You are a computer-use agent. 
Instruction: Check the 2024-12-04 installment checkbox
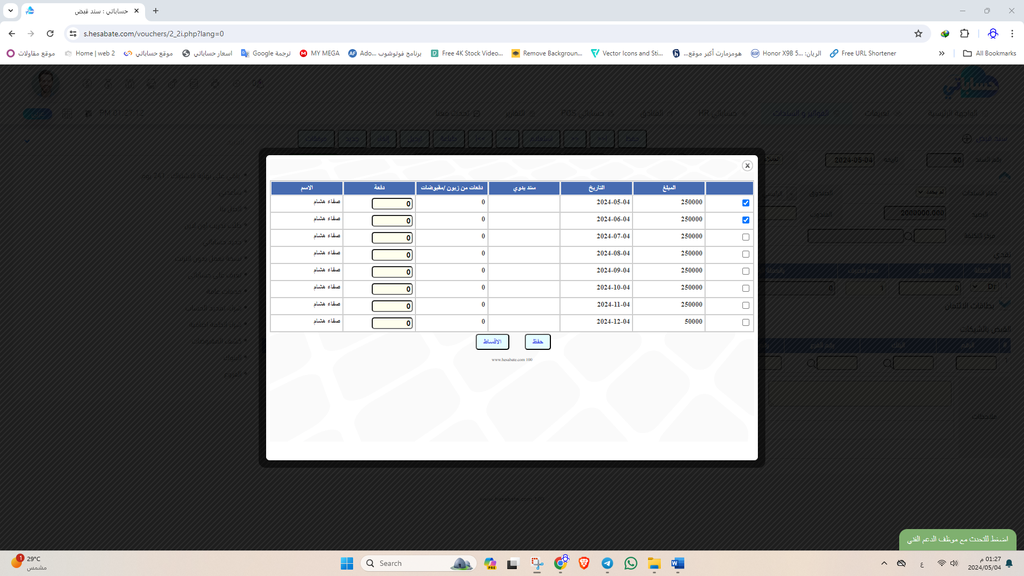745,322
